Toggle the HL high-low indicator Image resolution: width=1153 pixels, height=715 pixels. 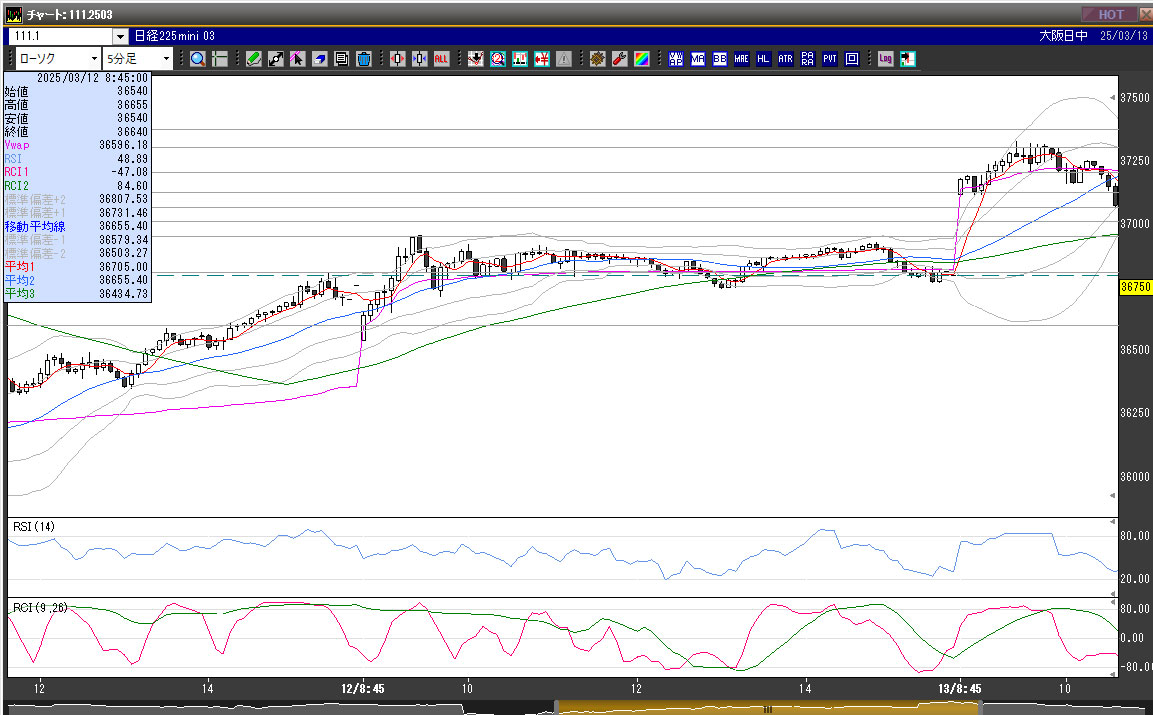[763, 59]
